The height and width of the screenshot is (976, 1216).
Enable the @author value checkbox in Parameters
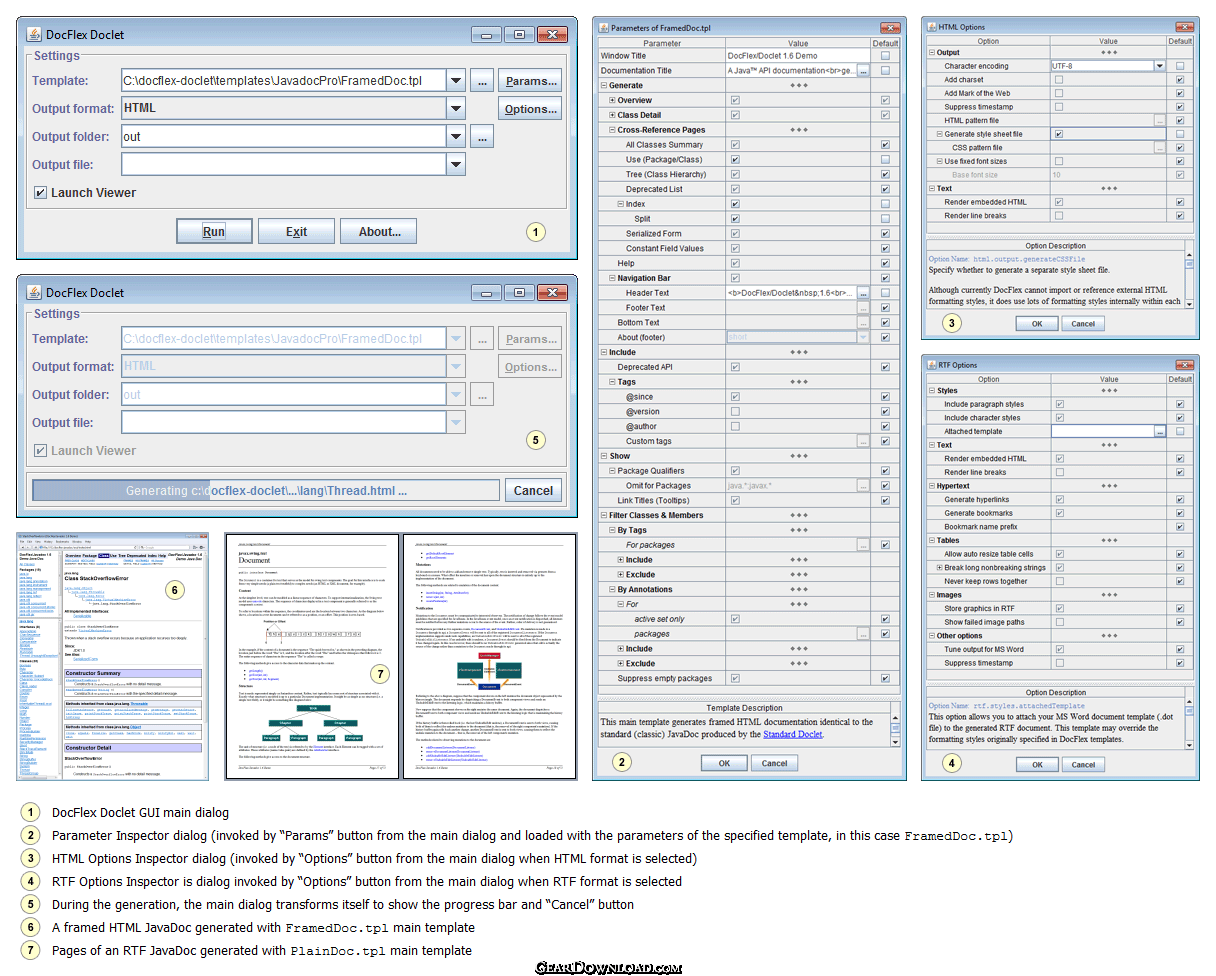[735, 426]
